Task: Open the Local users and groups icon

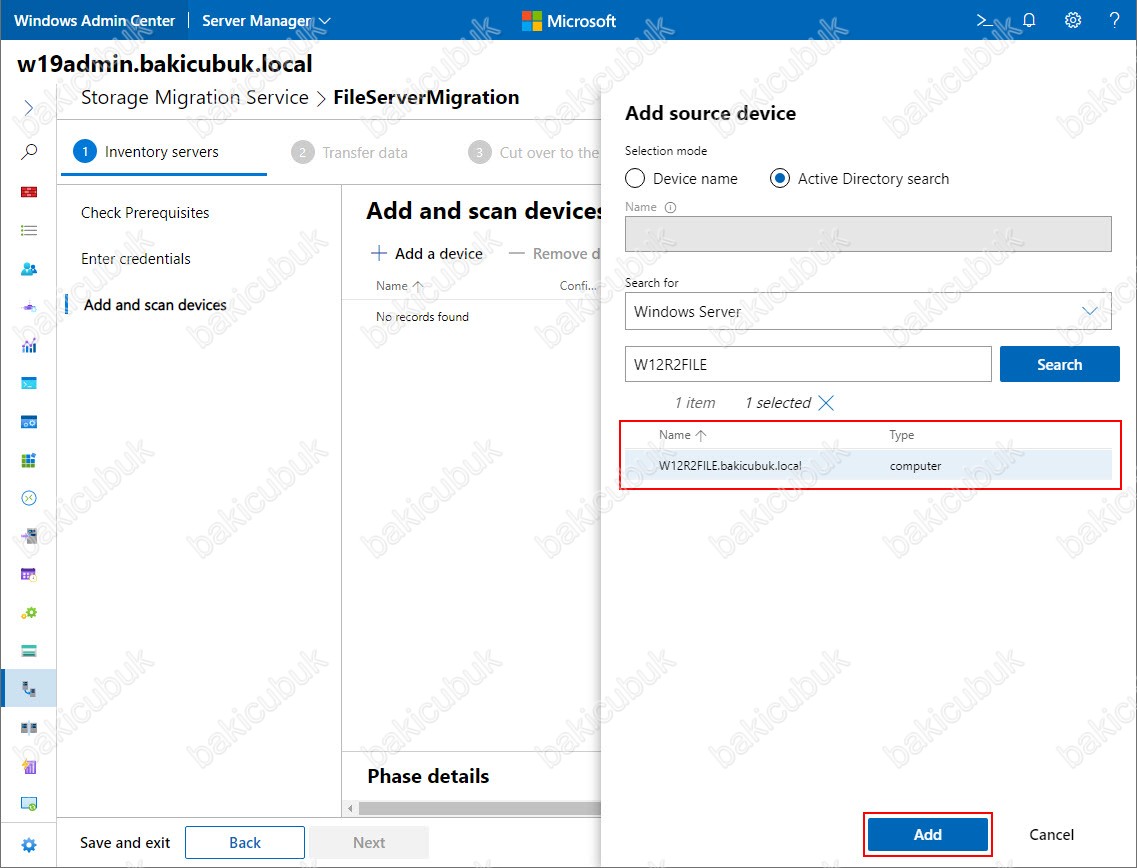Action: click(x=29, y=269)
